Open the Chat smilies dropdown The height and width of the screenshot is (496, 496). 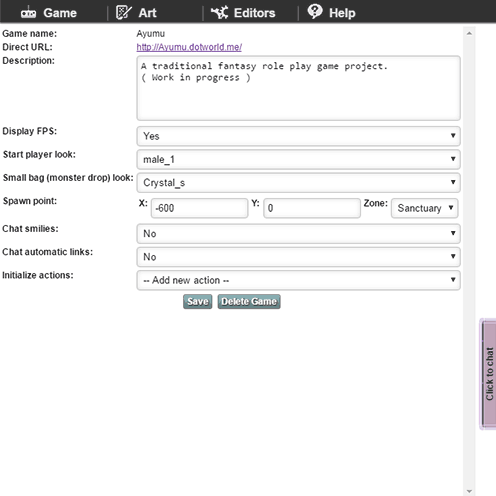pos(298,234)
